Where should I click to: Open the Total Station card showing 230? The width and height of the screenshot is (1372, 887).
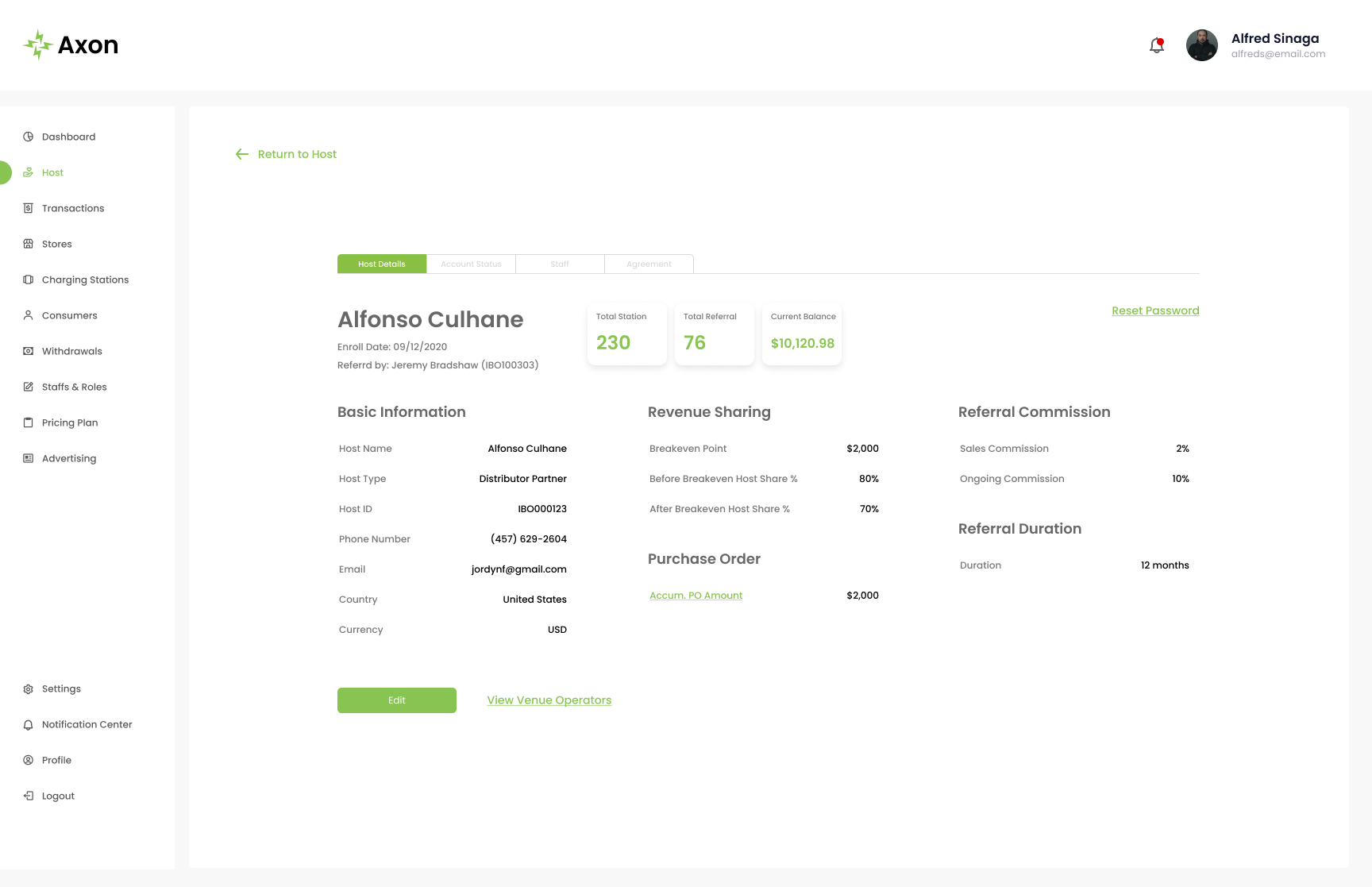(627, 334)
